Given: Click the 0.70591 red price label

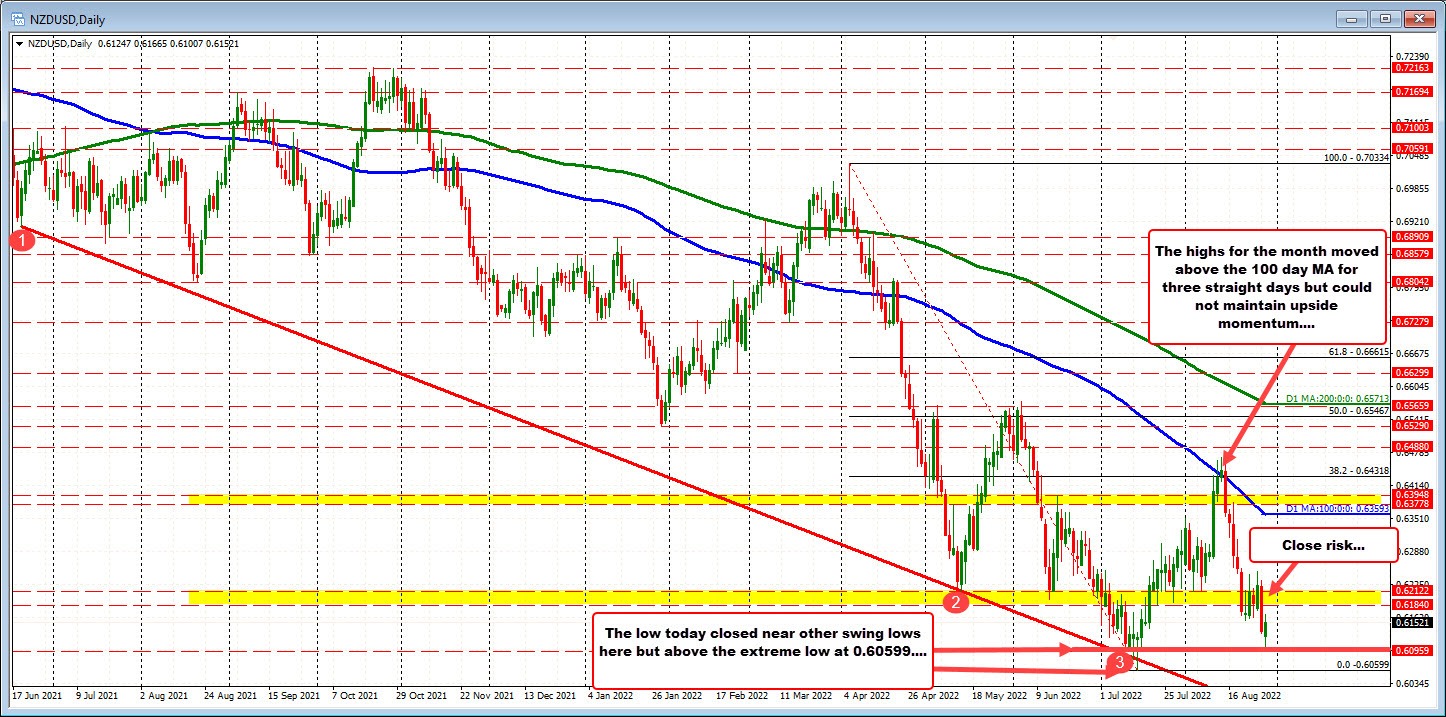Looking at the screenshot, I should [1410, 148].
